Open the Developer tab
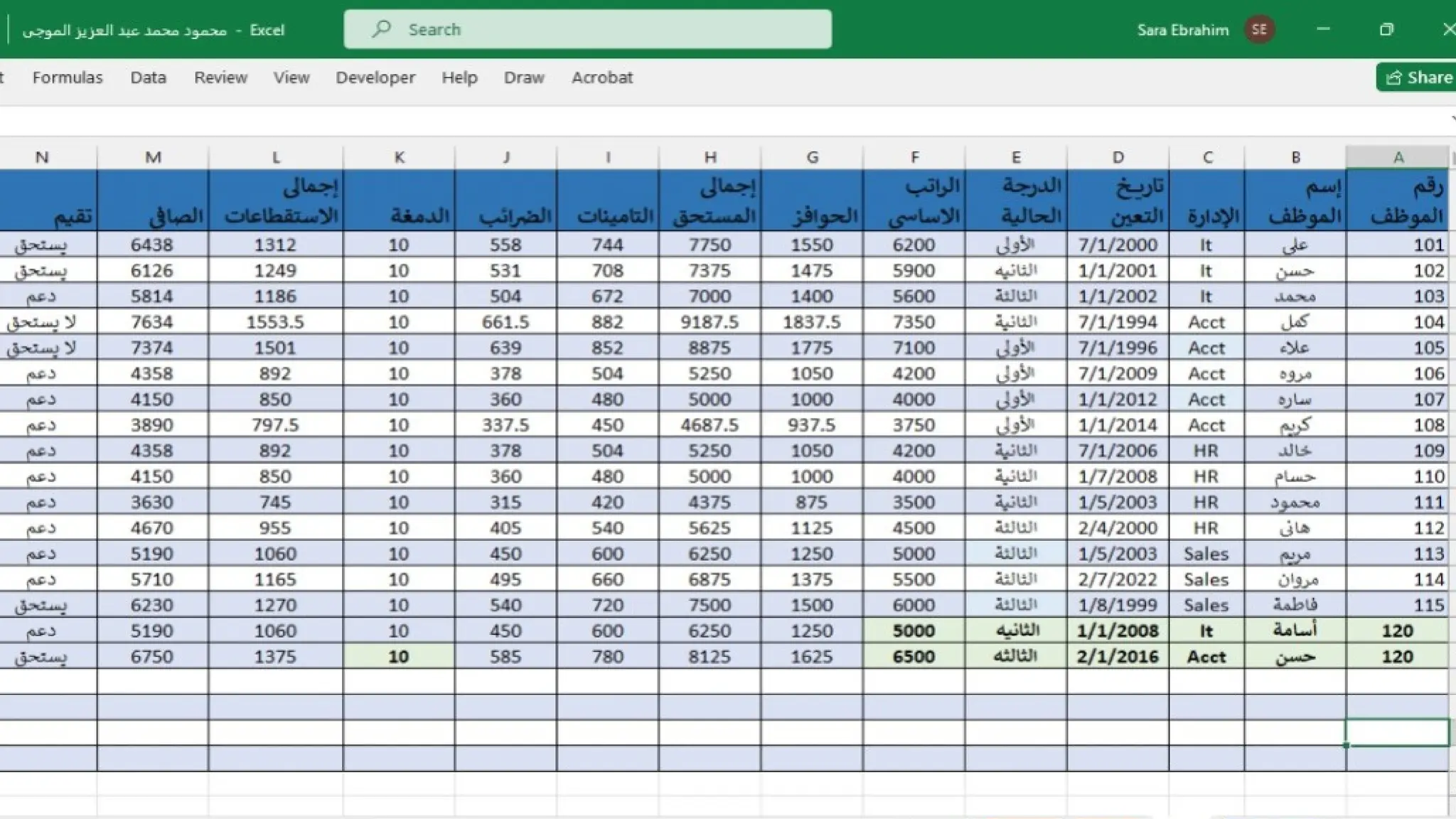This screenshot has height=819, width=1456. coord(375,77)
